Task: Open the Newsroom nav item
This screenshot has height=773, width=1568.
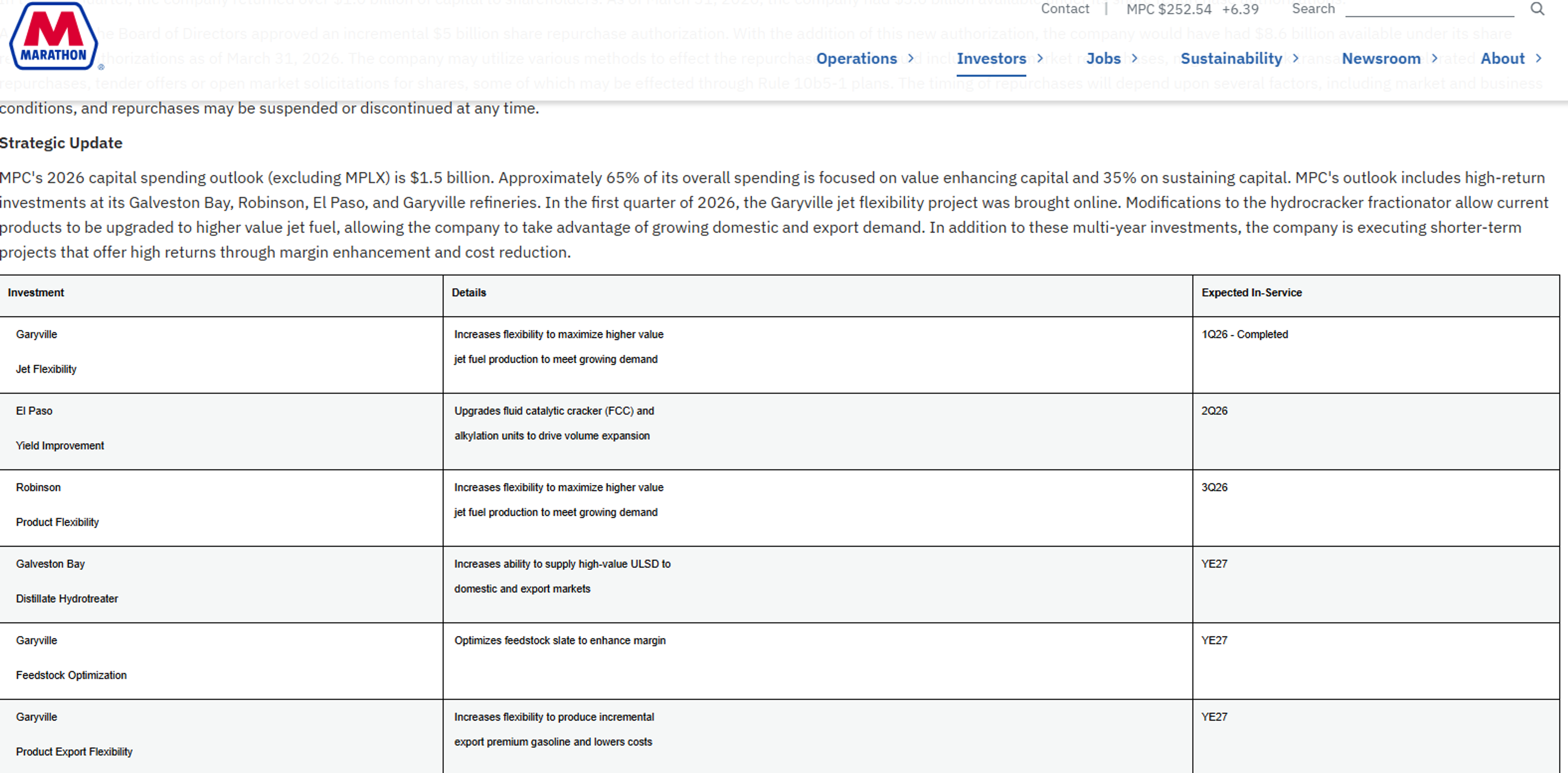Action: point(1381,58)
